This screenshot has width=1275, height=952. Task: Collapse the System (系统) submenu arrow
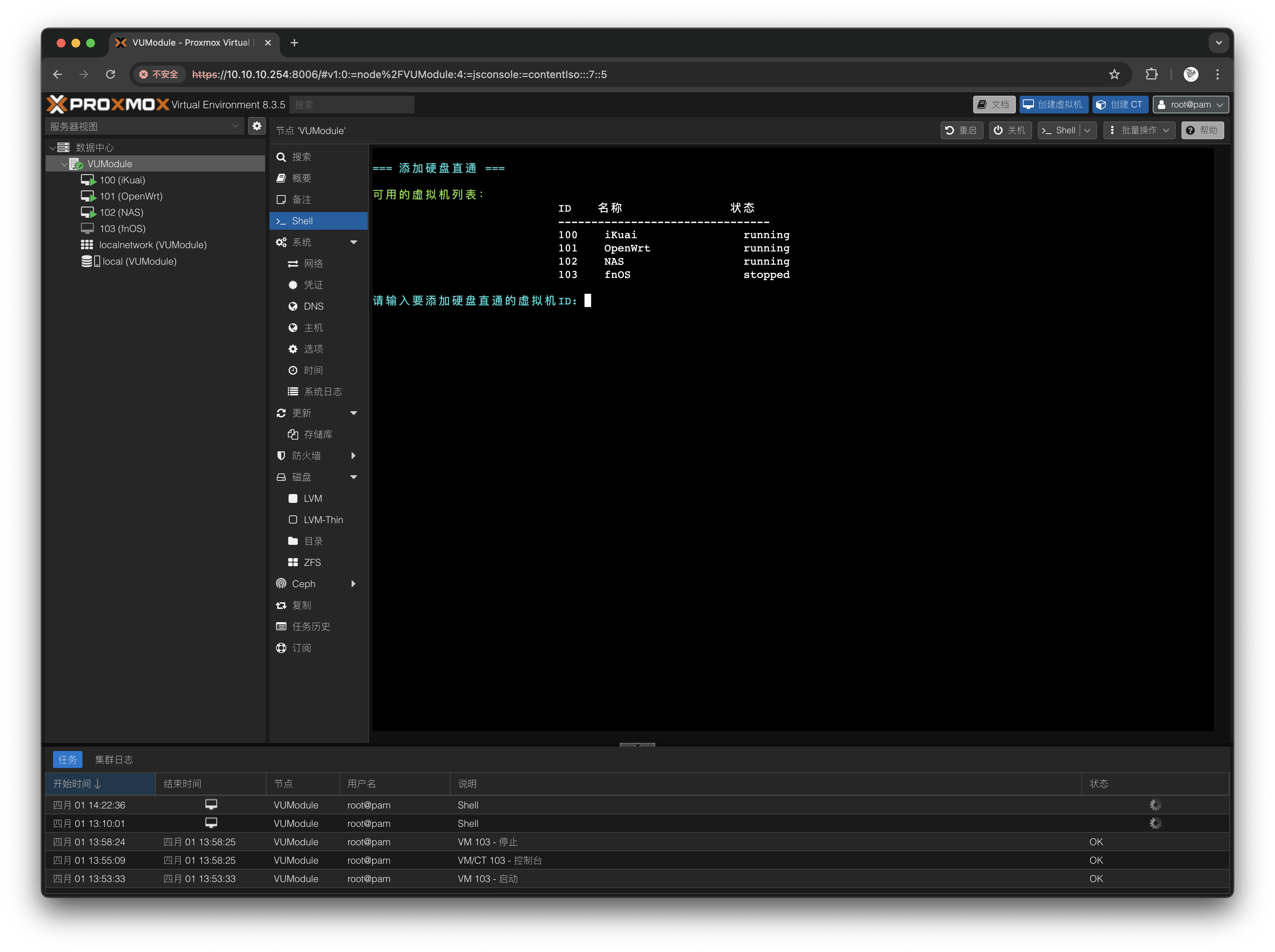click(x=354, y=242)
